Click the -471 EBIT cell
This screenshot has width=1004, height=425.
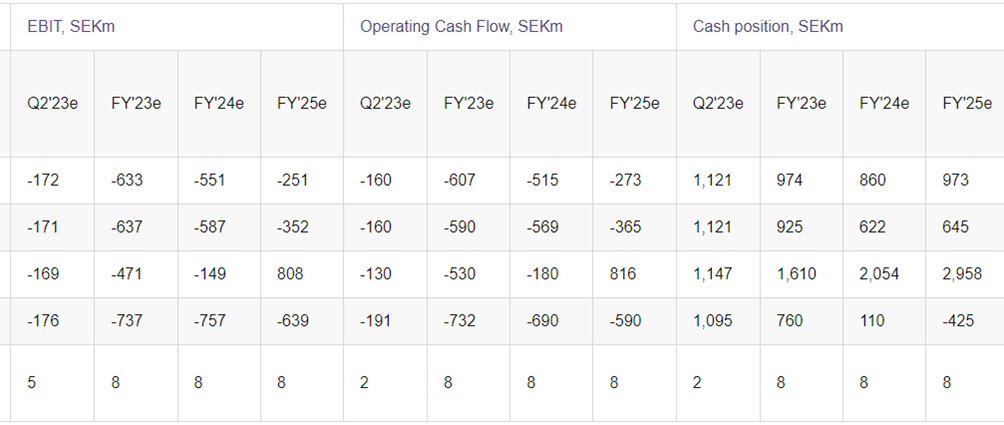click(x=127, y=274)
